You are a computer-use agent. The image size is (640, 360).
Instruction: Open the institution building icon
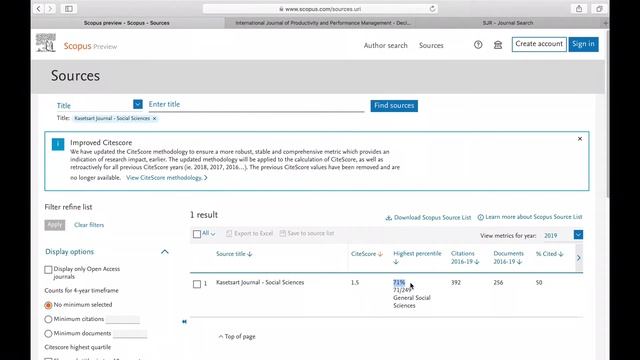tap(498, 45)
